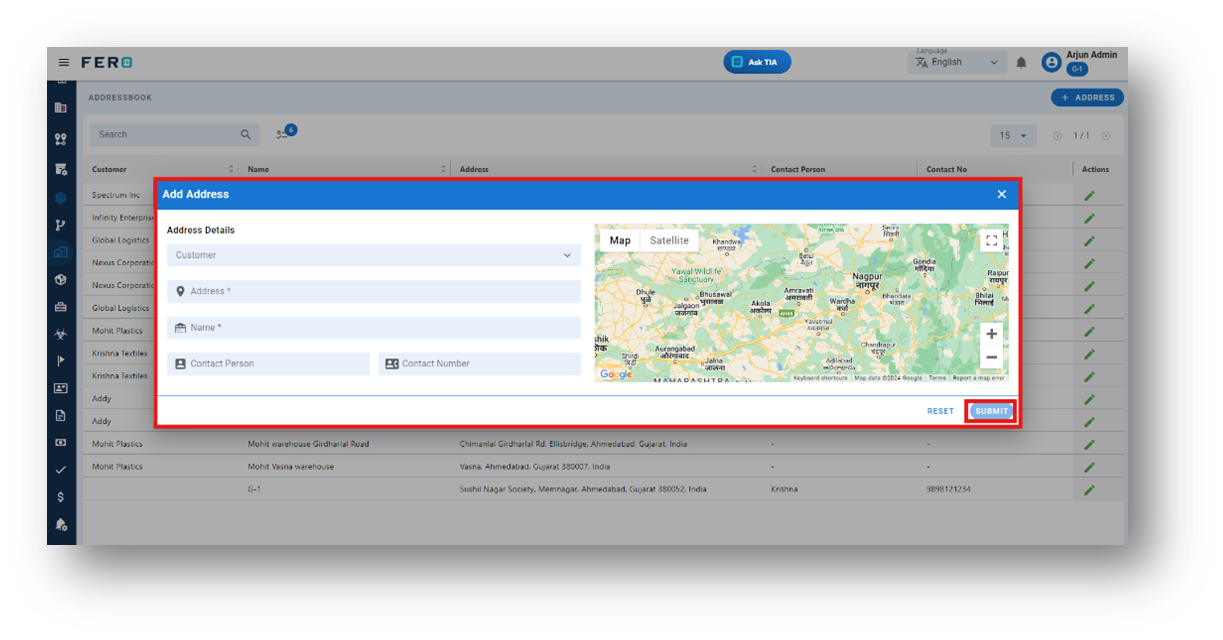Close the Add Address dialog

(x=1001, y=194)
